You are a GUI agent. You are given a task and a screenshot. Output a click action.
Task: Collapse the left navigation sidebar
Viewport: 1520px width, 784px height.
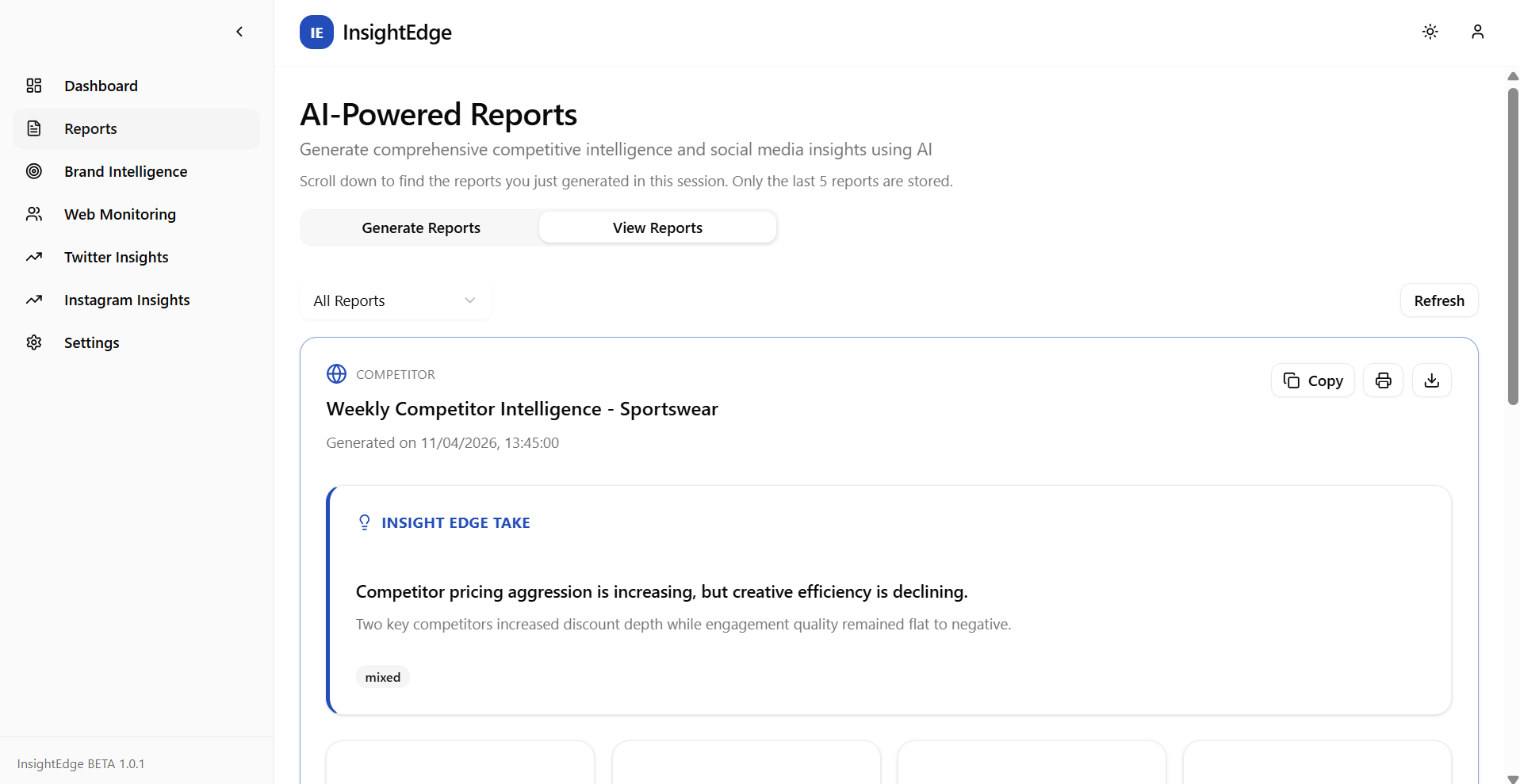point(239,32)
